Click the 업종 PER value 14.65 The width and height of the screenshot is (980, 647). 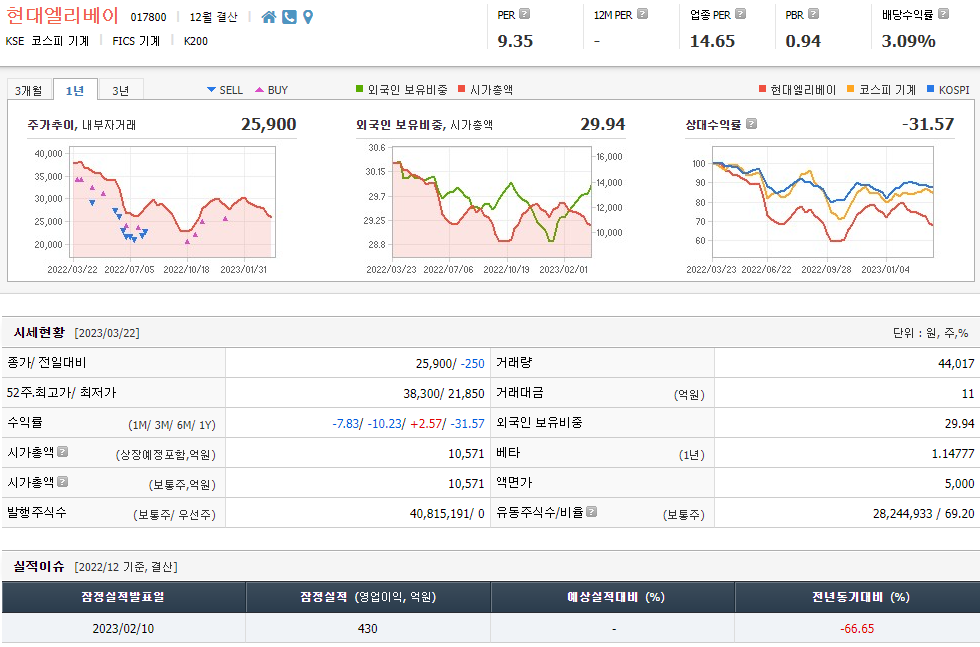(712, 41)
